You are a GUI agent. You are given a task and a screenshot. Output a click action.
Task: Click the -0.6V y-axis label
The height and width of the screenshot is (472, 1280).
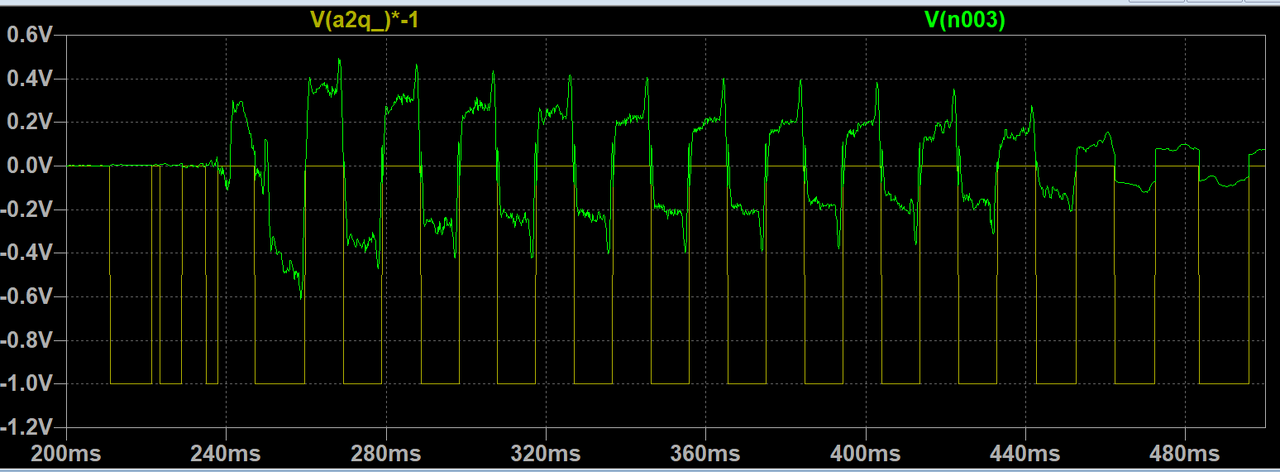[x=32, y=297]
